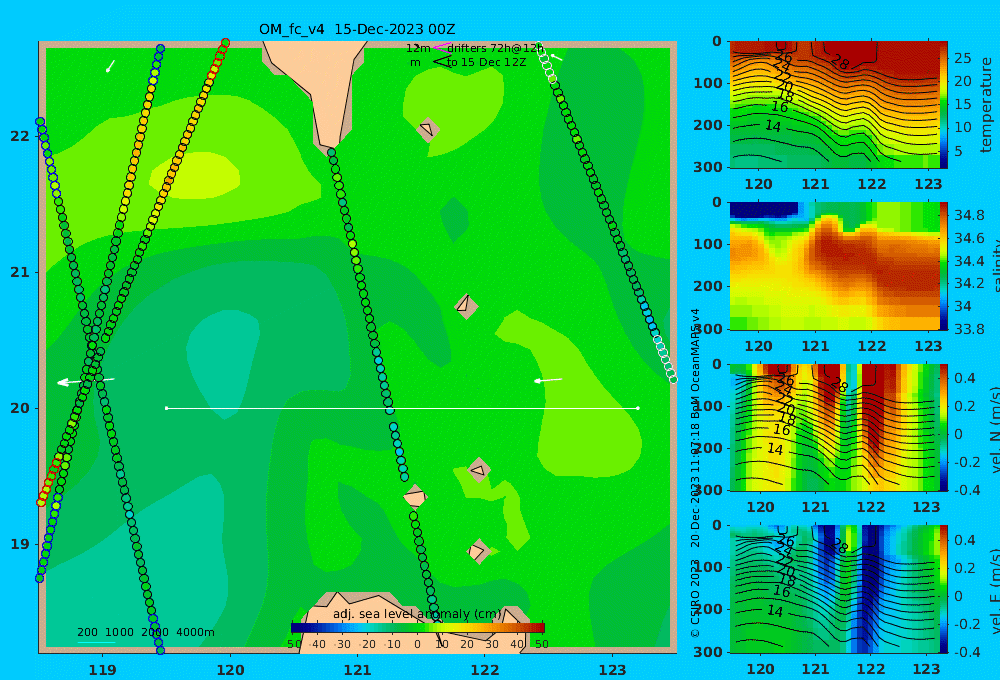This screenshot has height=680, width=1000.
Task: Click the vel. E colorbar
Action: click(944, 589)
